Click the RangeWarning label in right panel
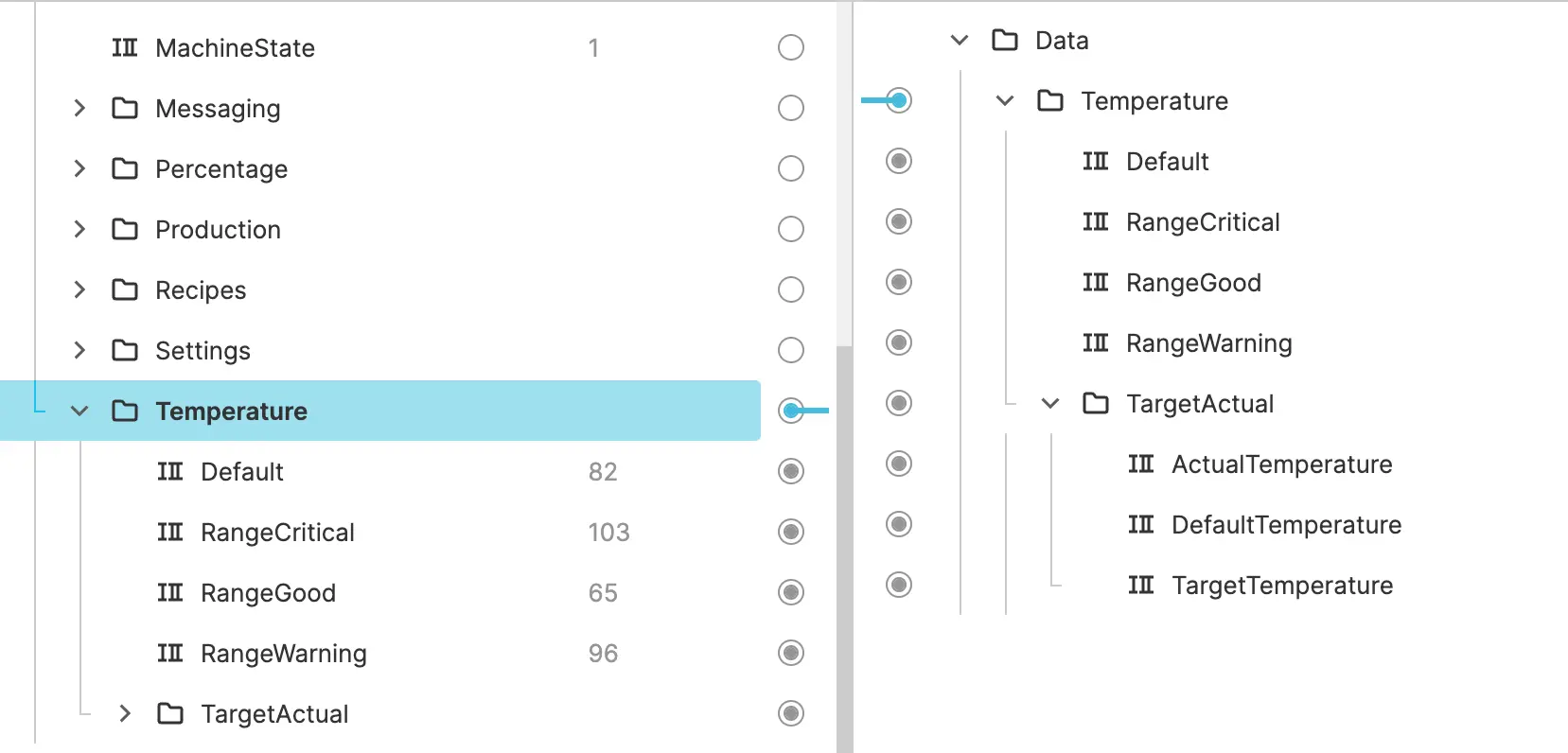The image size is (1568, 753). (1208, 343)
